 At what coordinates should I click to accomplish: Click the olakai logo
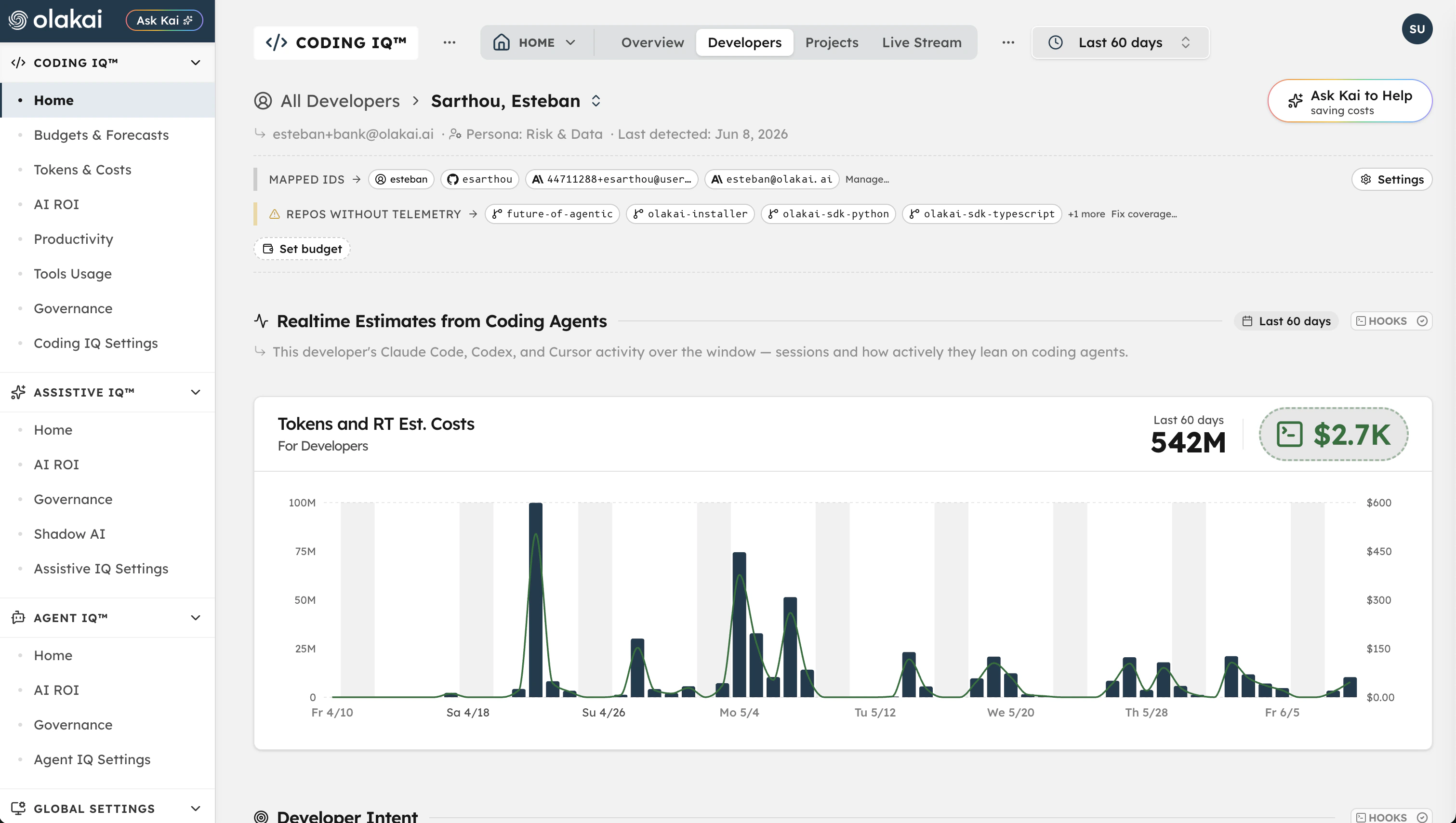(x=55, y=20)
